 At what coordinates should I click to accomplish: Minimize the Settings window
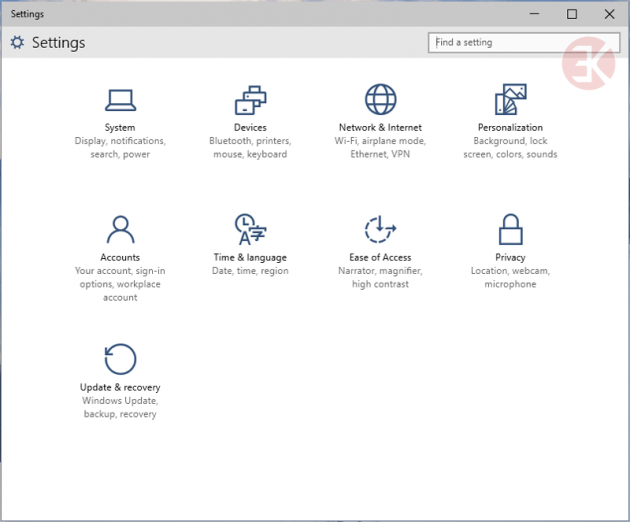pyautogui.click(x=534, y=14)
